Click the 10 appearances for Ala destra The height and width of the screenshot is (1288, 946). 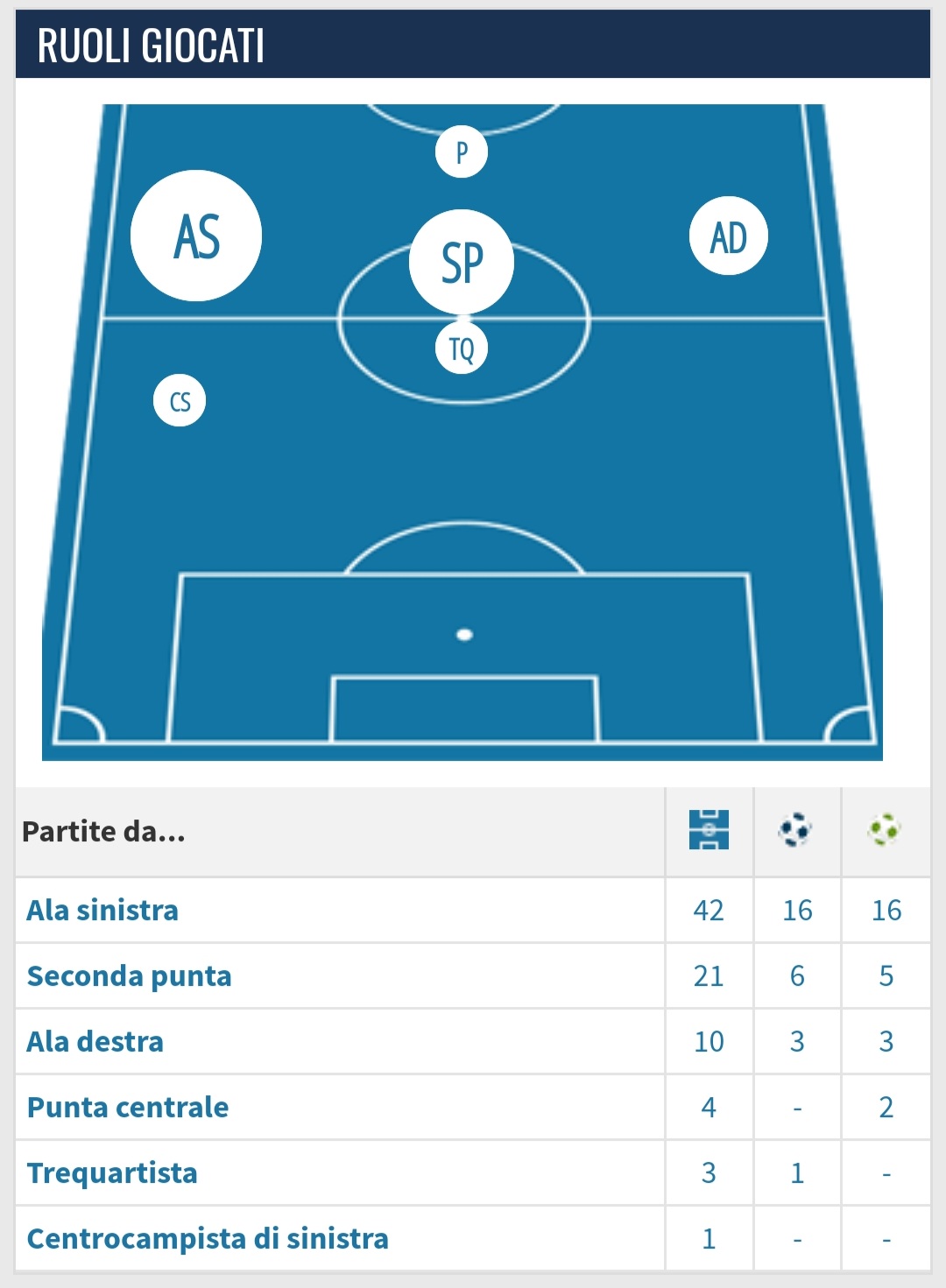pos(709,1042)
